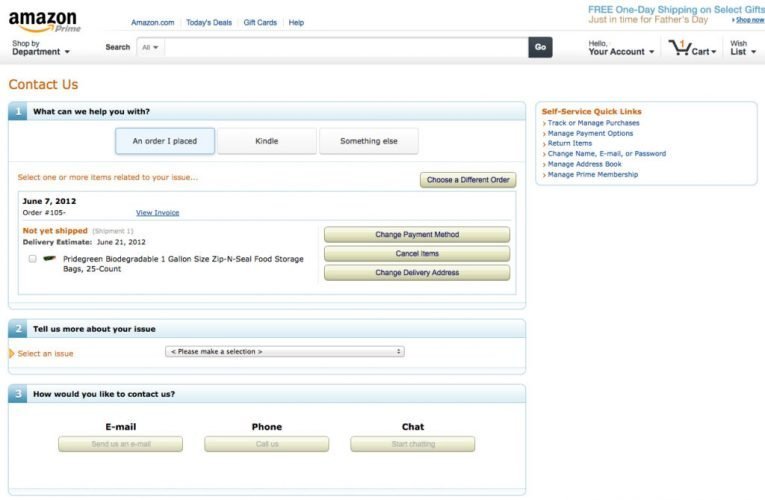Click the Contact Us heading
Viewport: 765px width, 500px height.
tap(43, 84)
